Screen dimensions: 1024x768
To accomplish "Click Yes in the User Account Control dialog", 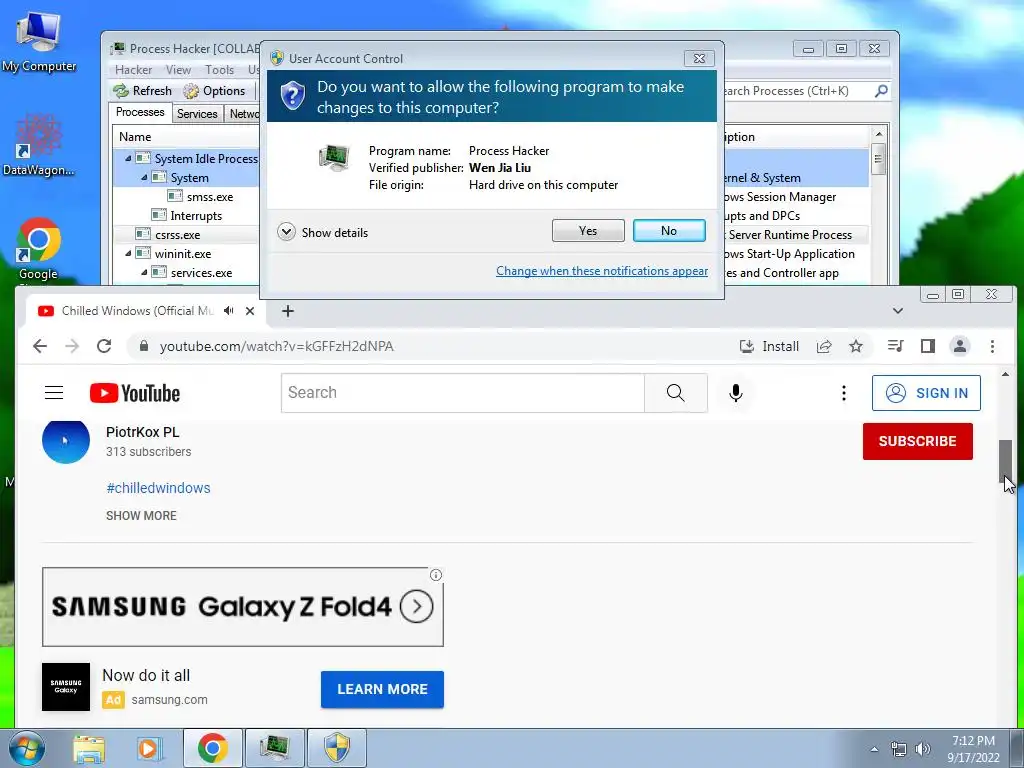I will point(588,231).
